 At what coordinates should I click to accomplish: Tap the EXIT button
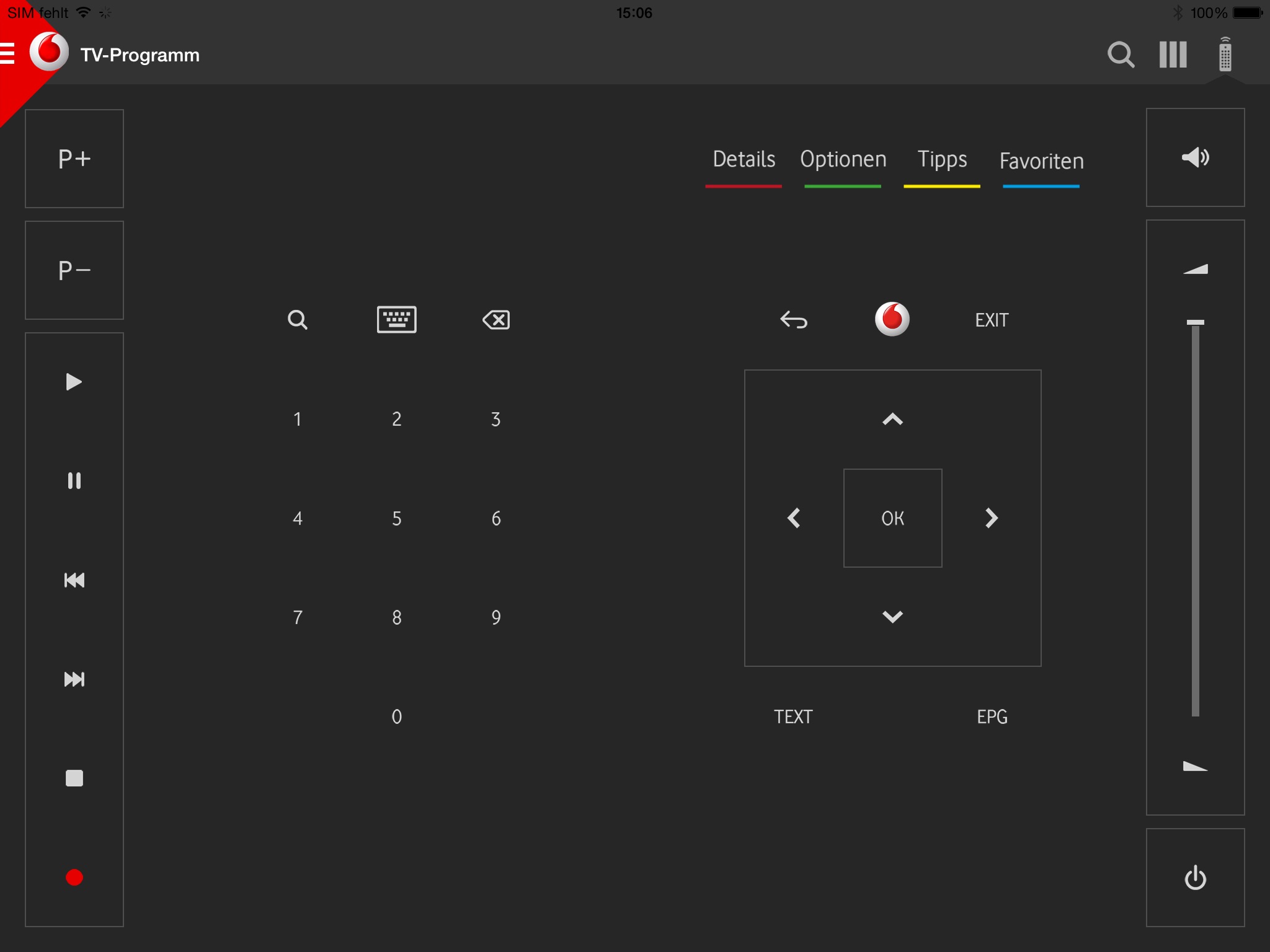click(x=992, y=320)
